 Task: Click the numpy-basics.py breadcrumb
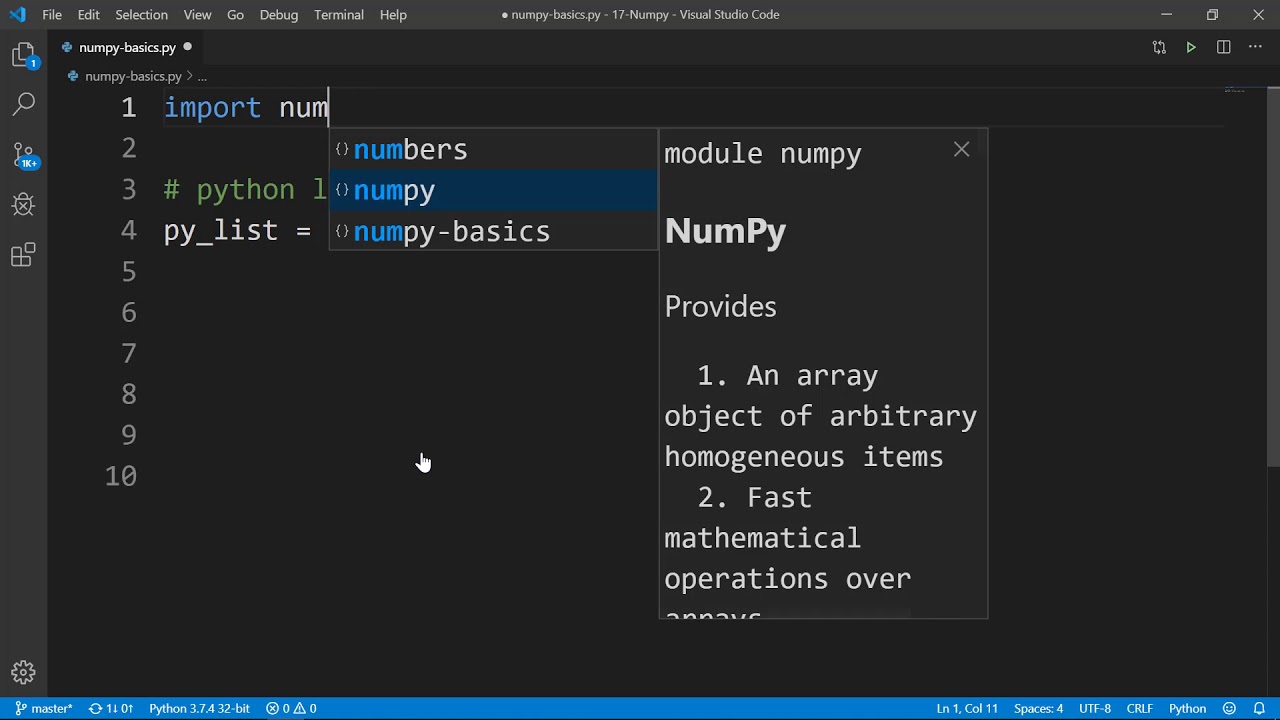click(133, 76)
